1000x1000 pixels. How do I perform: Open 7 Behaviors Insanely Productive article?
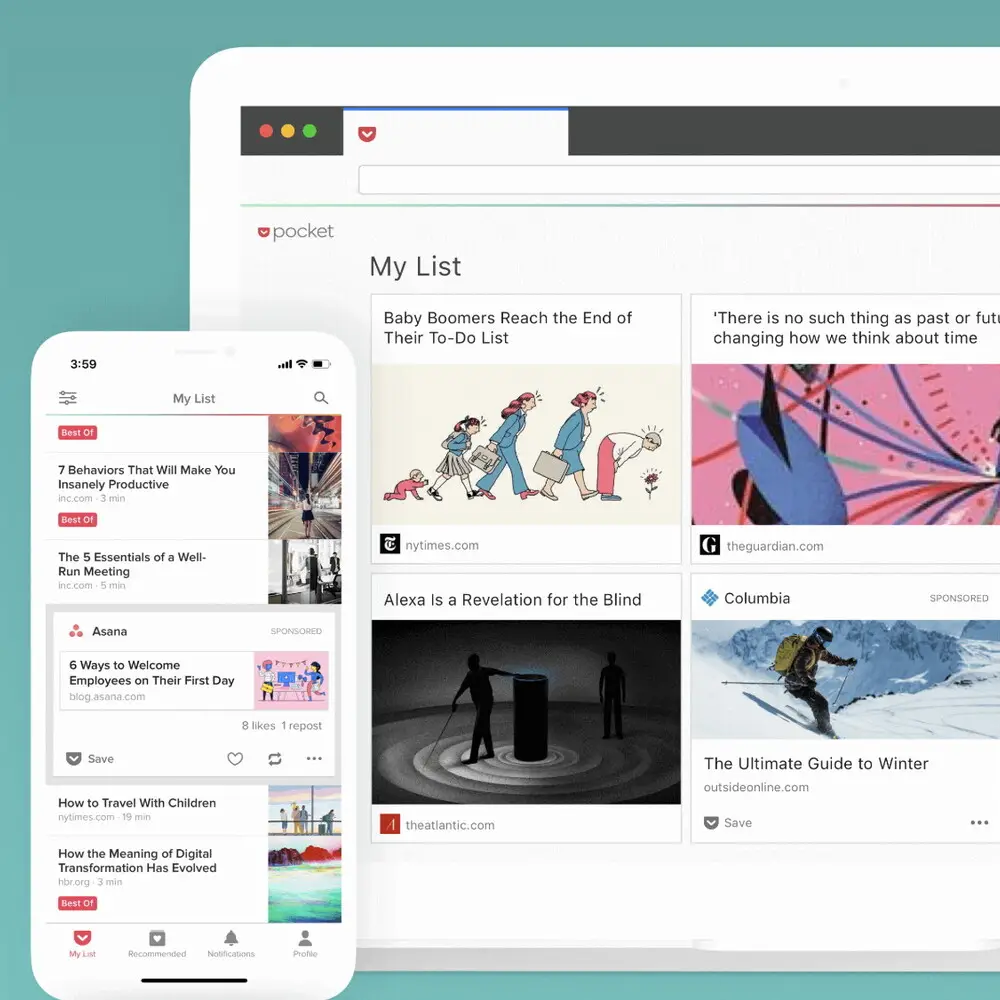[147, 477]
